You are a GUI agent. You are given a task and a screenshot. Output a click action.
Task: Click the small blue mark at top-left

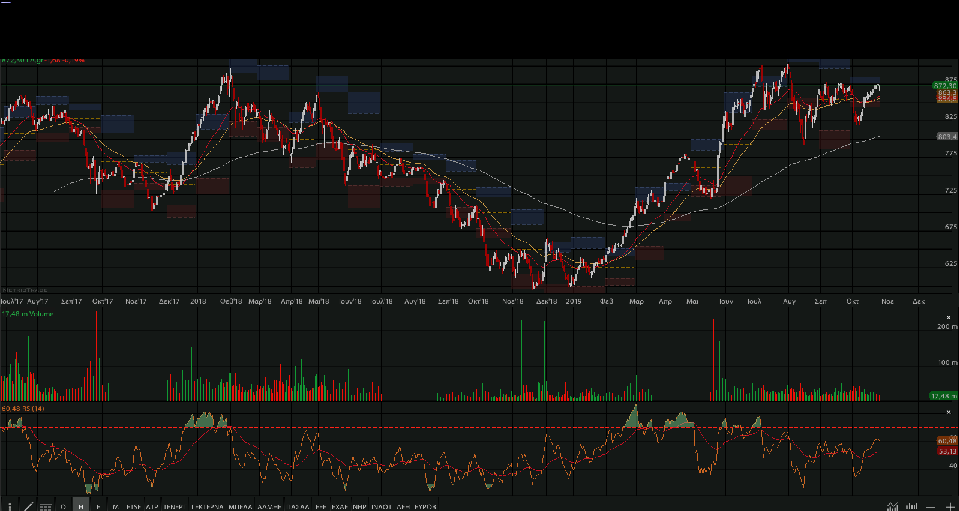tap(5, 3)
